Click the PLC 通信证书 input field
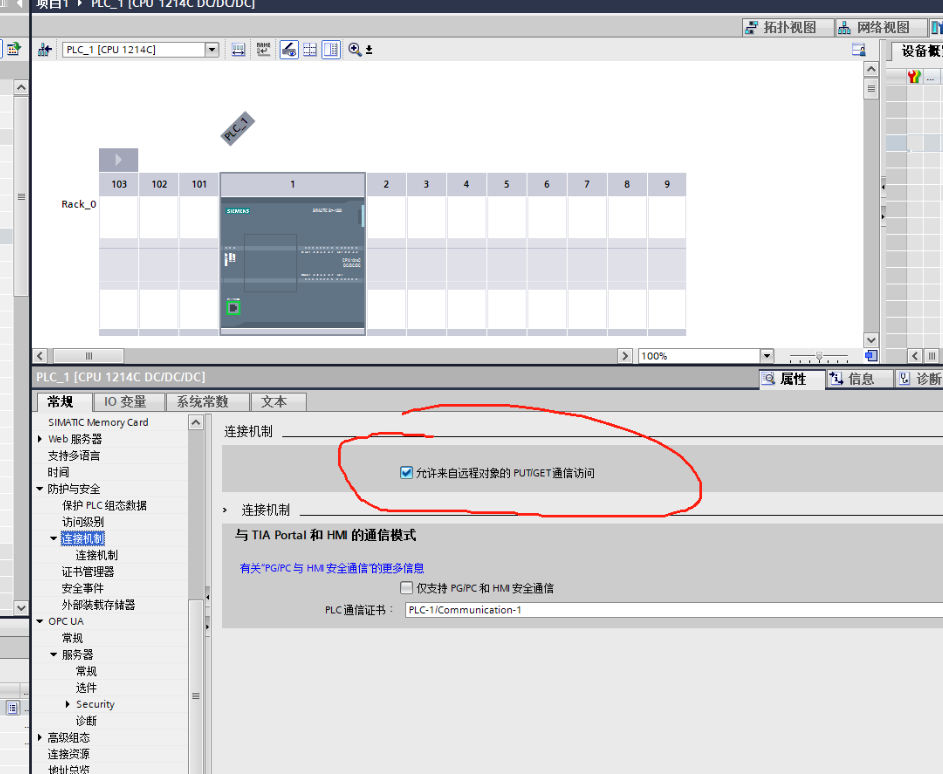 point(672,610)
